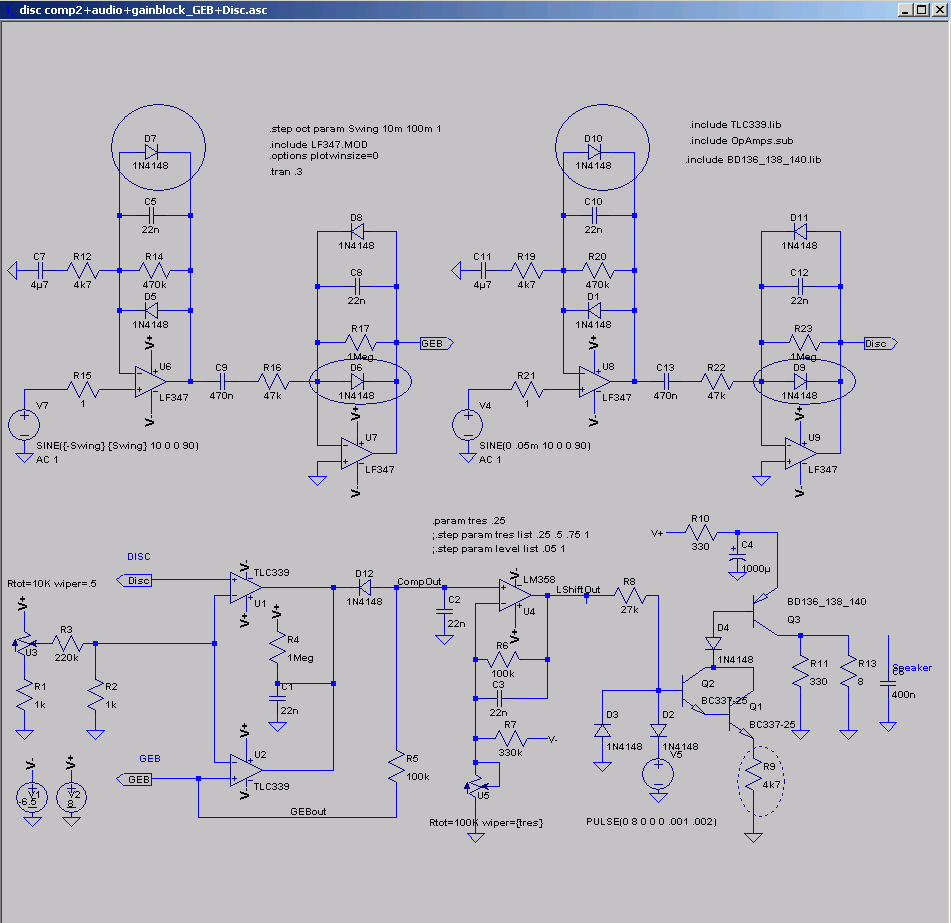Click the '.include OpAmps.sub' directive
Screen dimensions: 951x923
[x=741, y=140]
